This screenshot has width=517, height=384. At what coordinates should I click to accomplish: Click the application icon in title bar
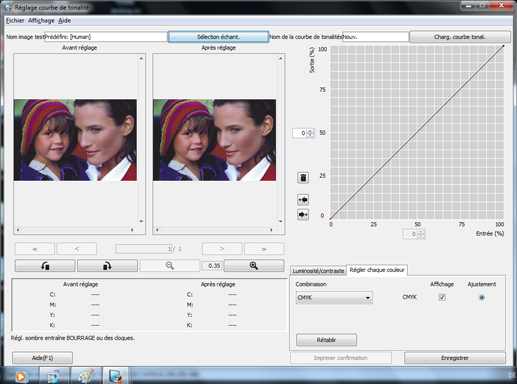click(8, 7)
